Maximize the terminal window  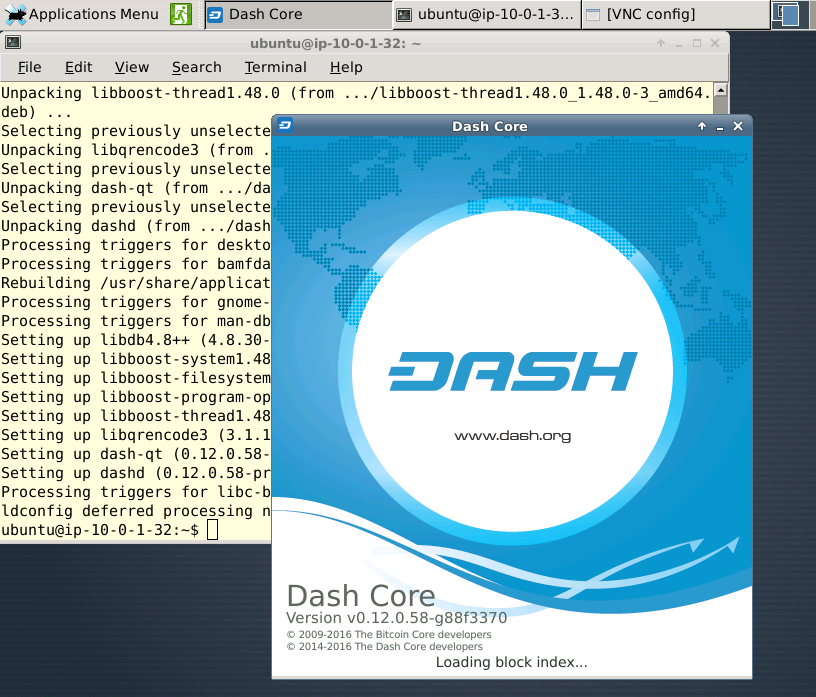pyautogui.click(x=697, y=43)
